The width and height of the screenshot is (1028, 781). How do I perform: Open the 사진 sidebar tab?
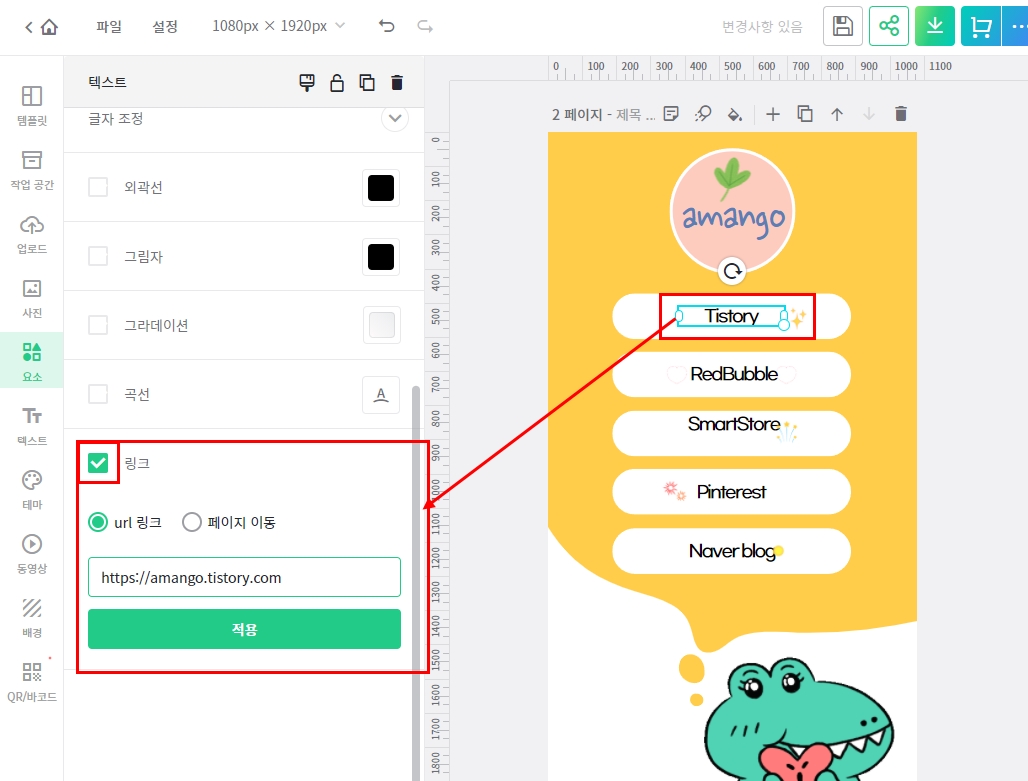(31, 298)
